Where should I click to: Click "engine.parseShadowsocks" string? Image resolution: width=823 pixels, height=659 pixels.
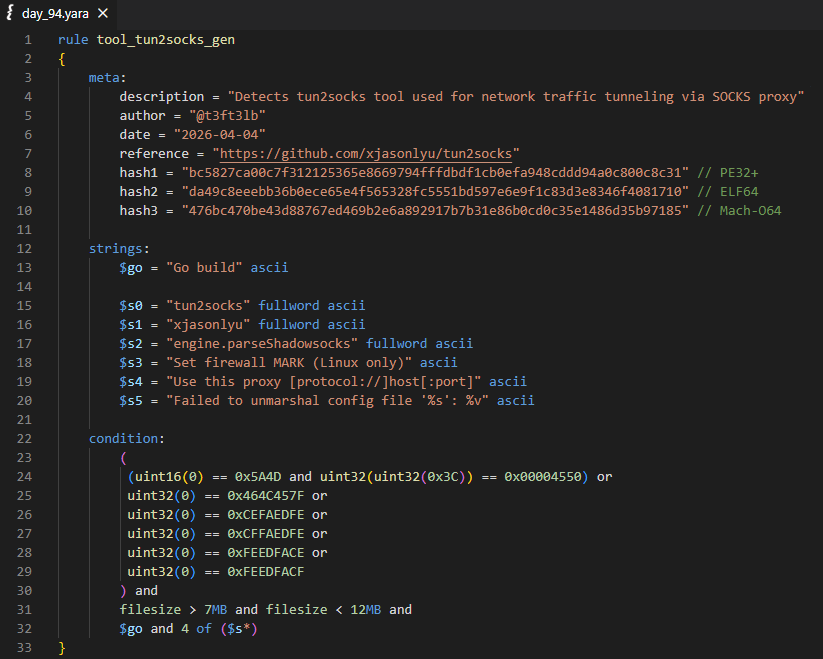262,344
